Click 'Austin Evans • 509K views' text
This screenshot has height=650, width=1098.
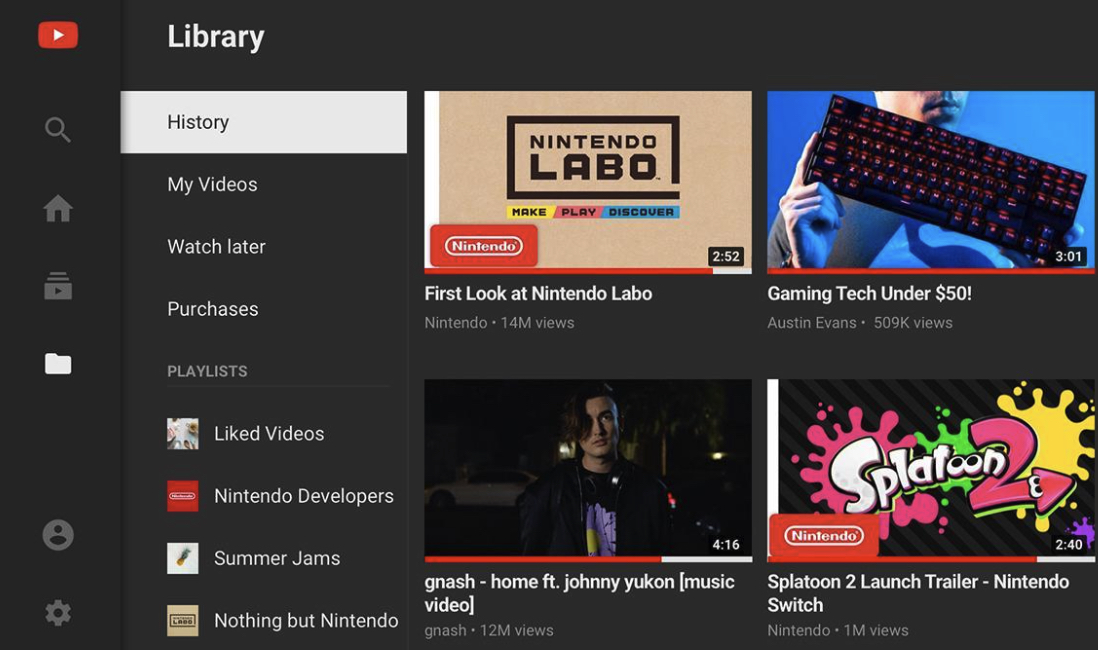[x=860, y=323]
